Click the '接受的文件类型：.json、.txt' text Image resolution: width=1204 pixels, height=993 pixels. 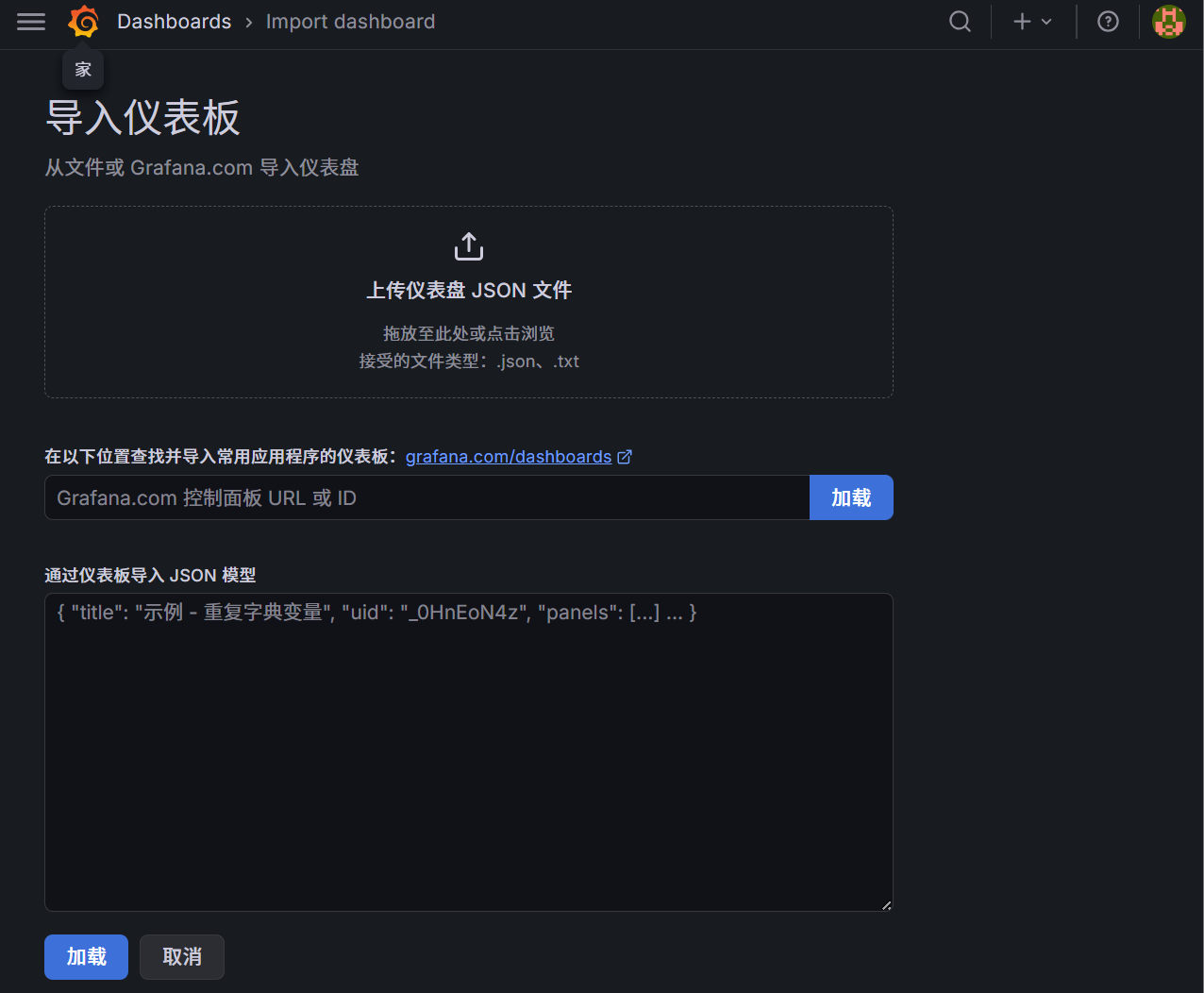pos(469,362)
